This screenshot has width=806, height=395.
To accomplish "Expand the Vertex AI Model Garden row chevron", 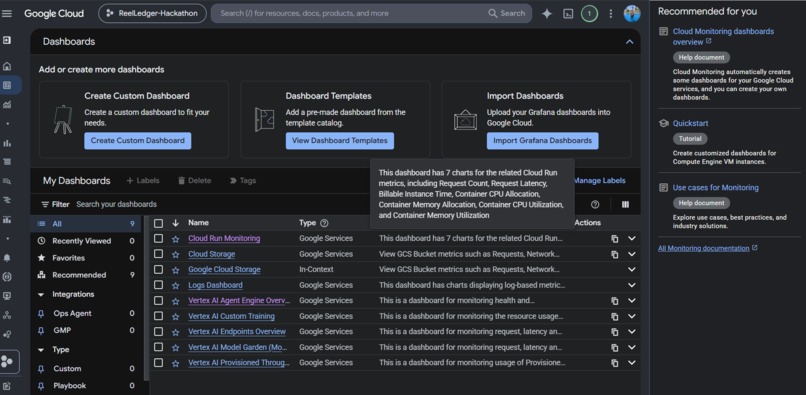I will (632, 347).
